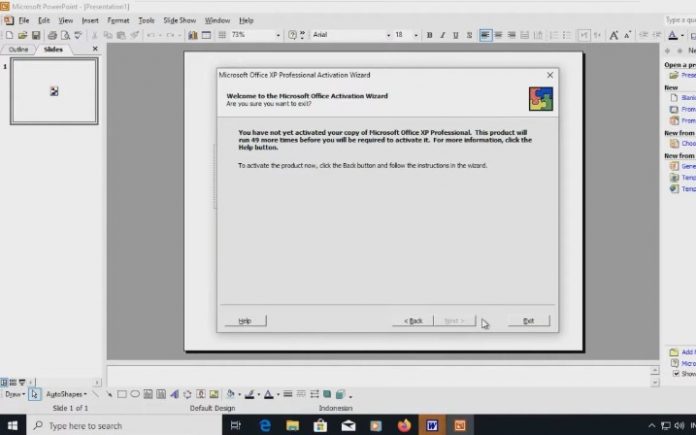
Task: Open the Fill Color dropdown arrow
Action: coord(239,395)
